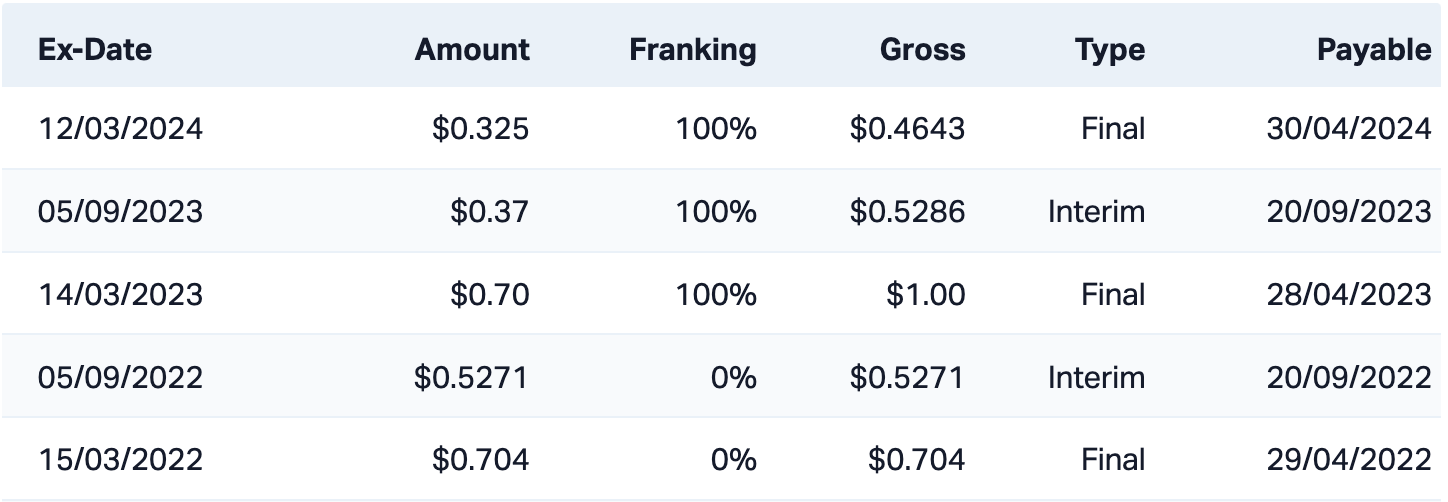
Task: Click the $0.5286 gross value
Action: [907, 212]
